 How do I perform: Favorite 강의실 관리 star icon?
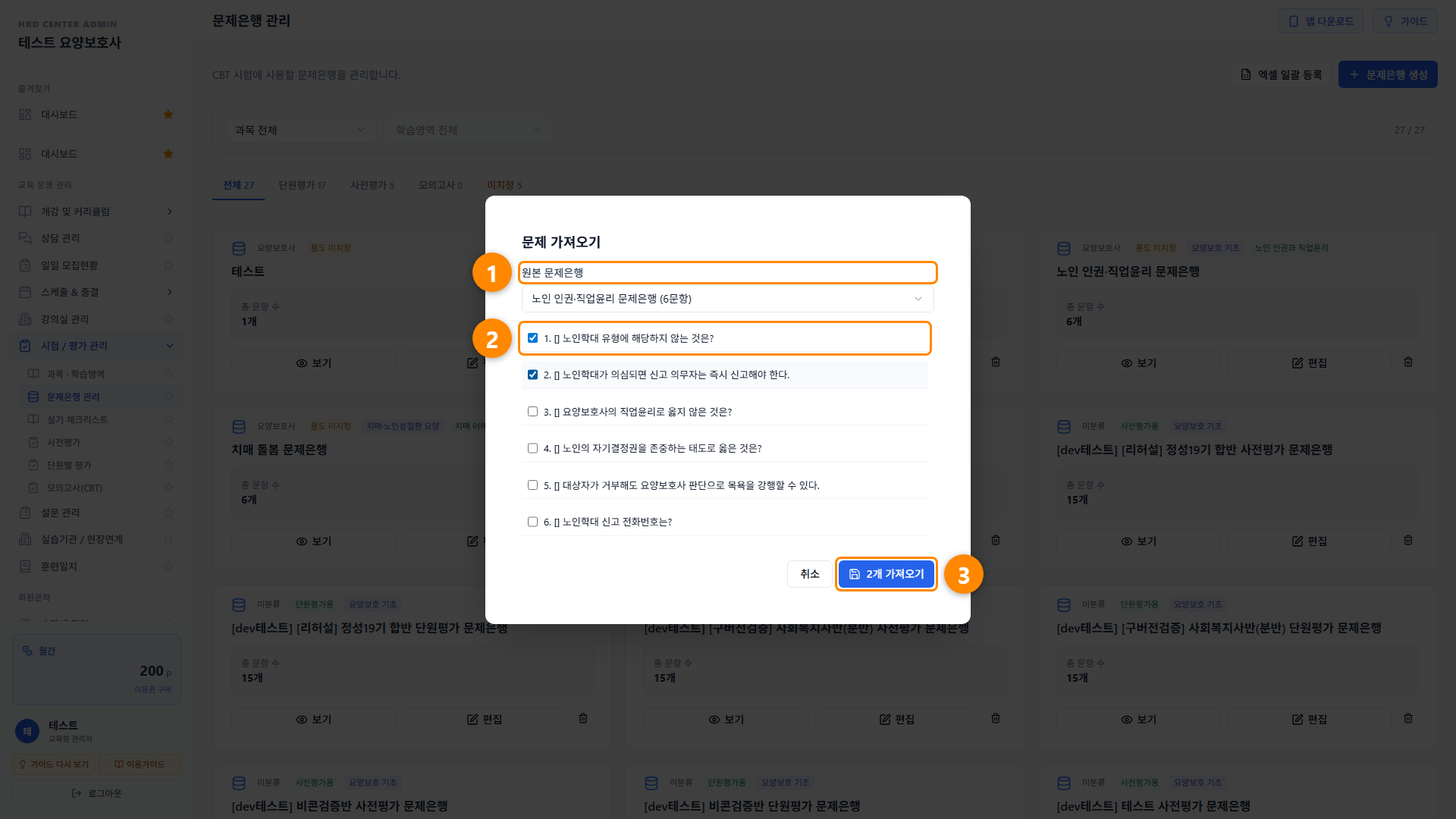point(168,319)
